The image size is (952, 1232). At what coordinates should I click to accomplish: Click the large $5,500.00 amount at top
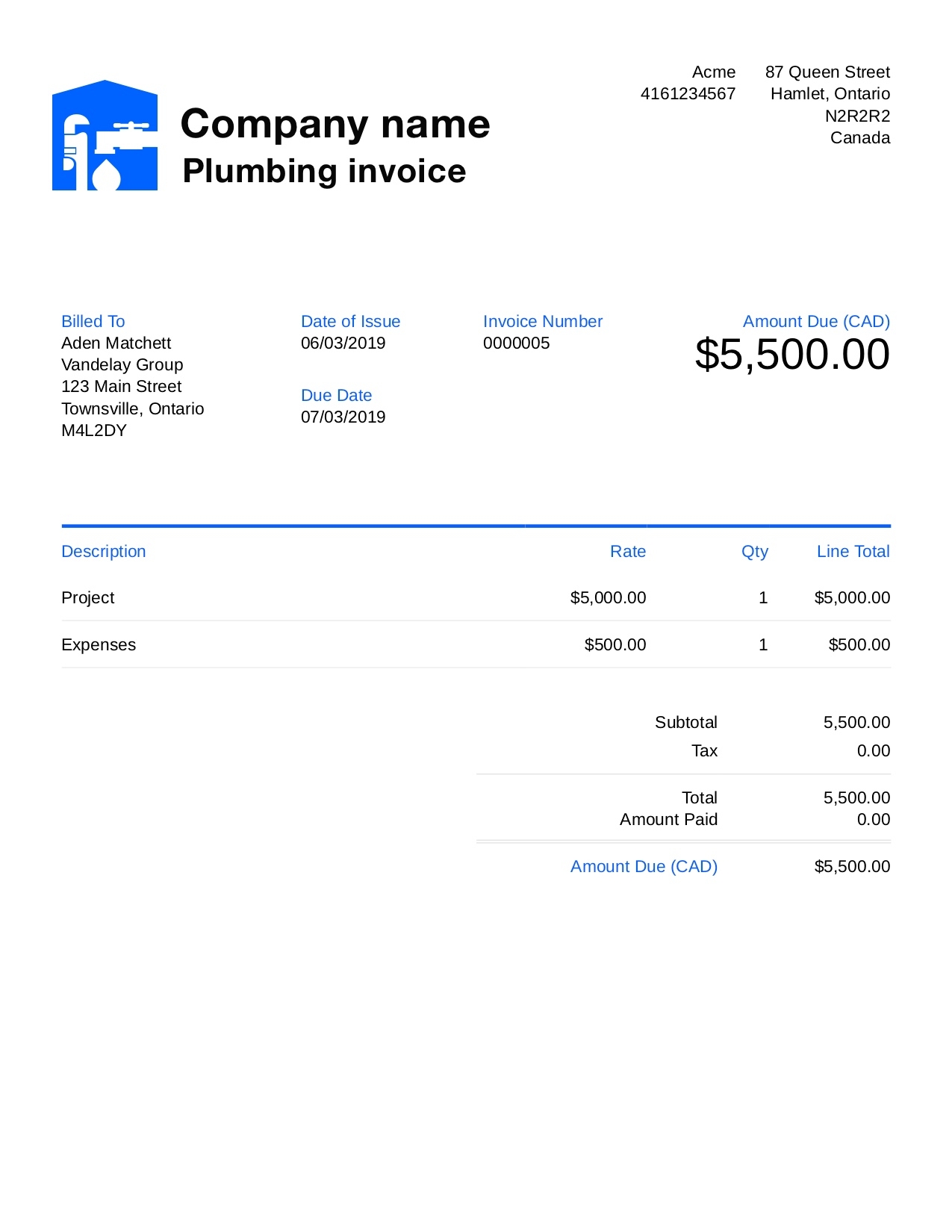(x=792, y=355)
